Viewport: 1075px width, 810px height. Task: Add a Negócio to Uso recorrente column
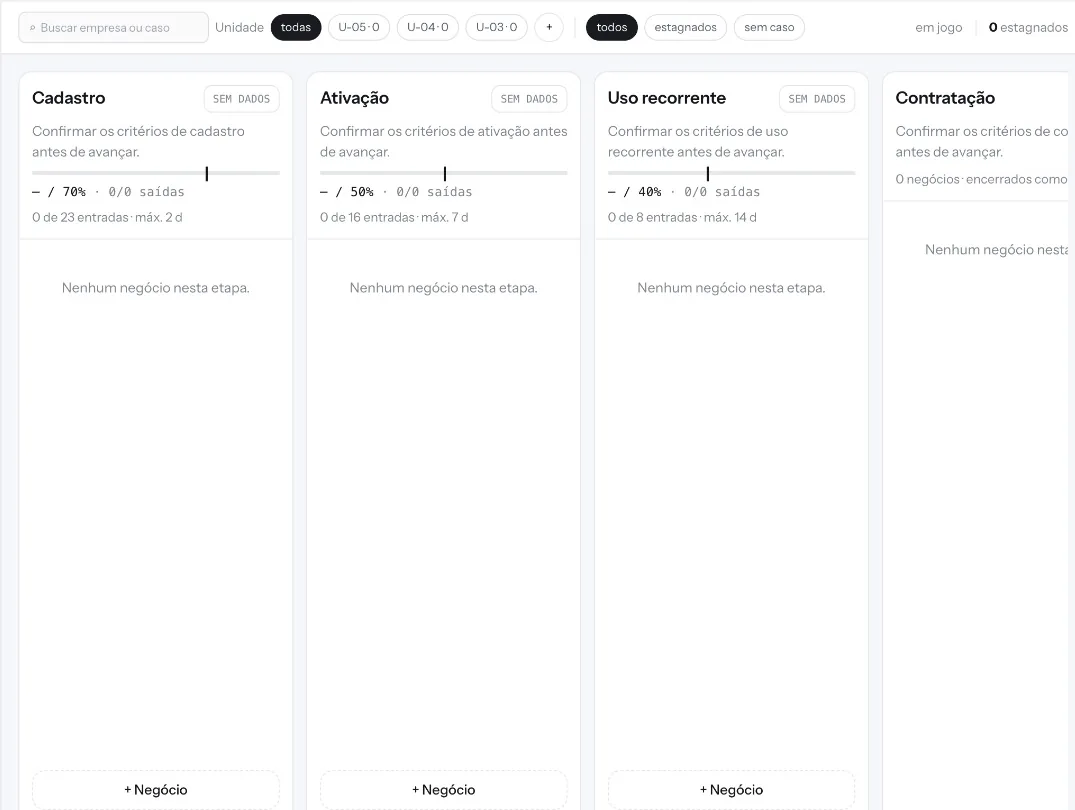pos(732,789)
